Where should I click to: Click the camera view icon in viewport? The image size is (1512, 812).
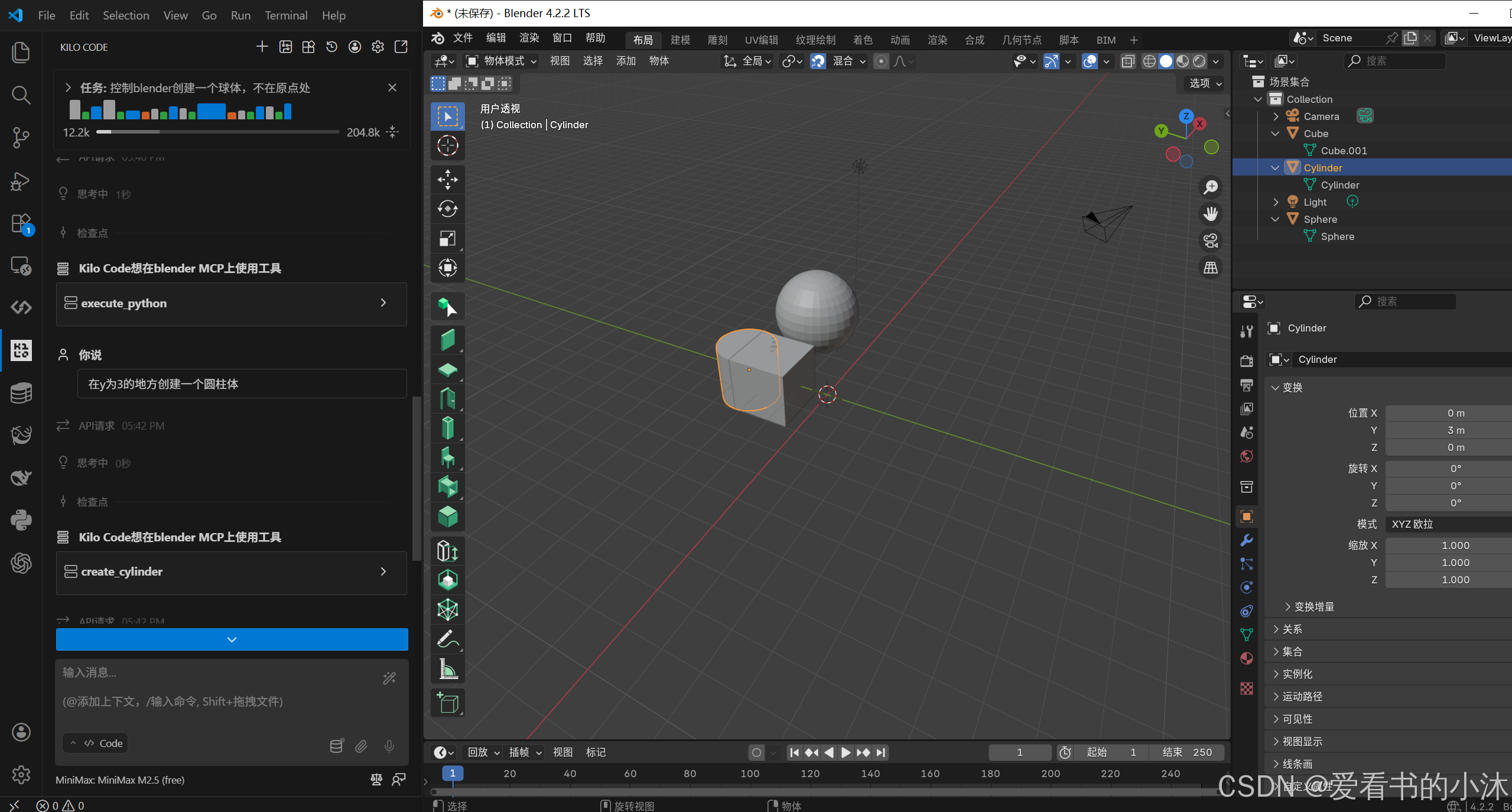pyautogui.click(x=1211, y=241)
